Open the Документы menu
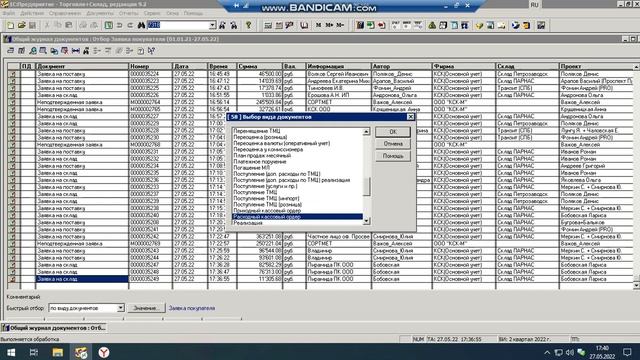This screenshot has width=640, height=360. pyautogui.click(x=100, y=13)
